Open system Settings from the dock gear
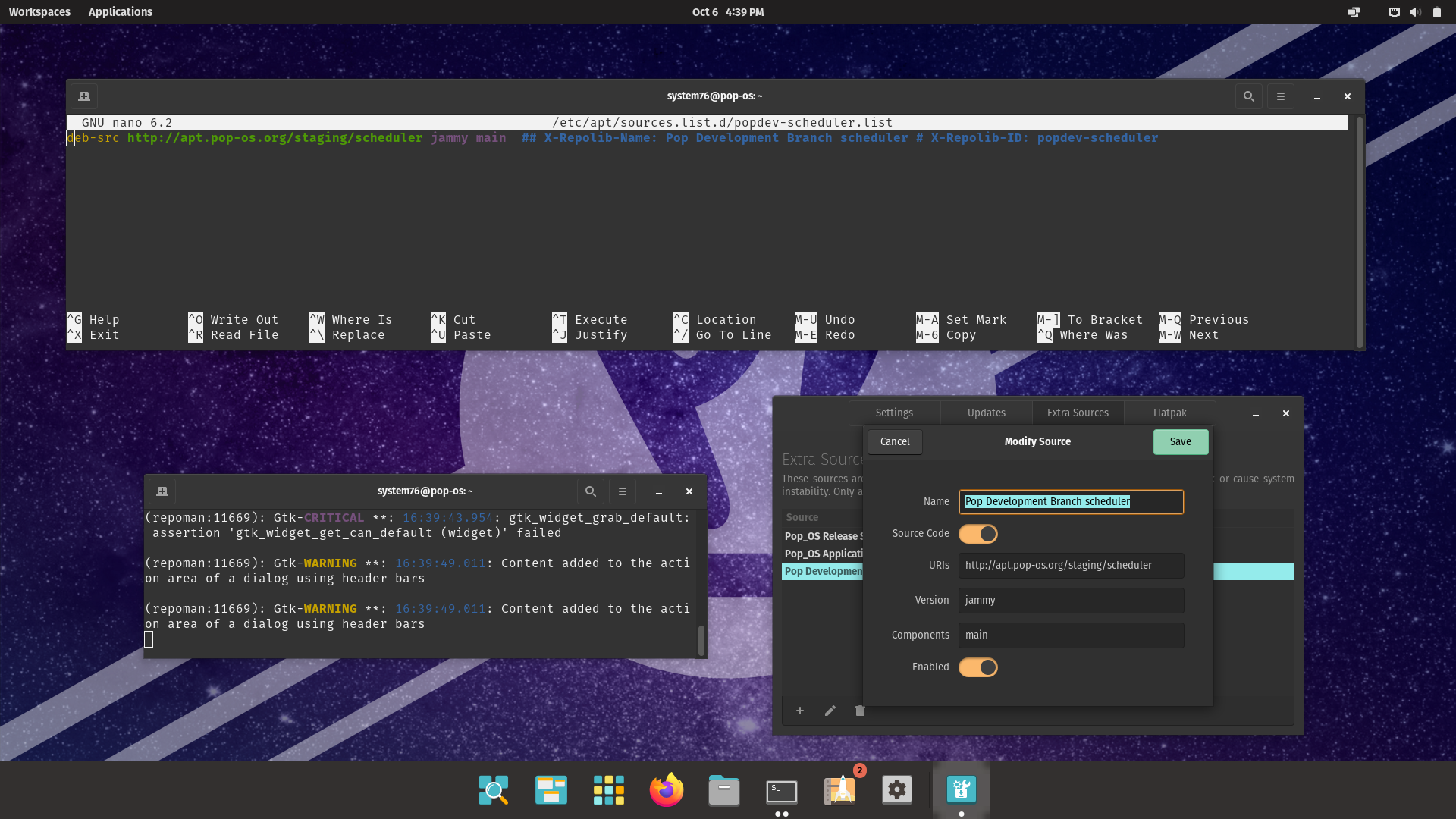 click(896, 789)
